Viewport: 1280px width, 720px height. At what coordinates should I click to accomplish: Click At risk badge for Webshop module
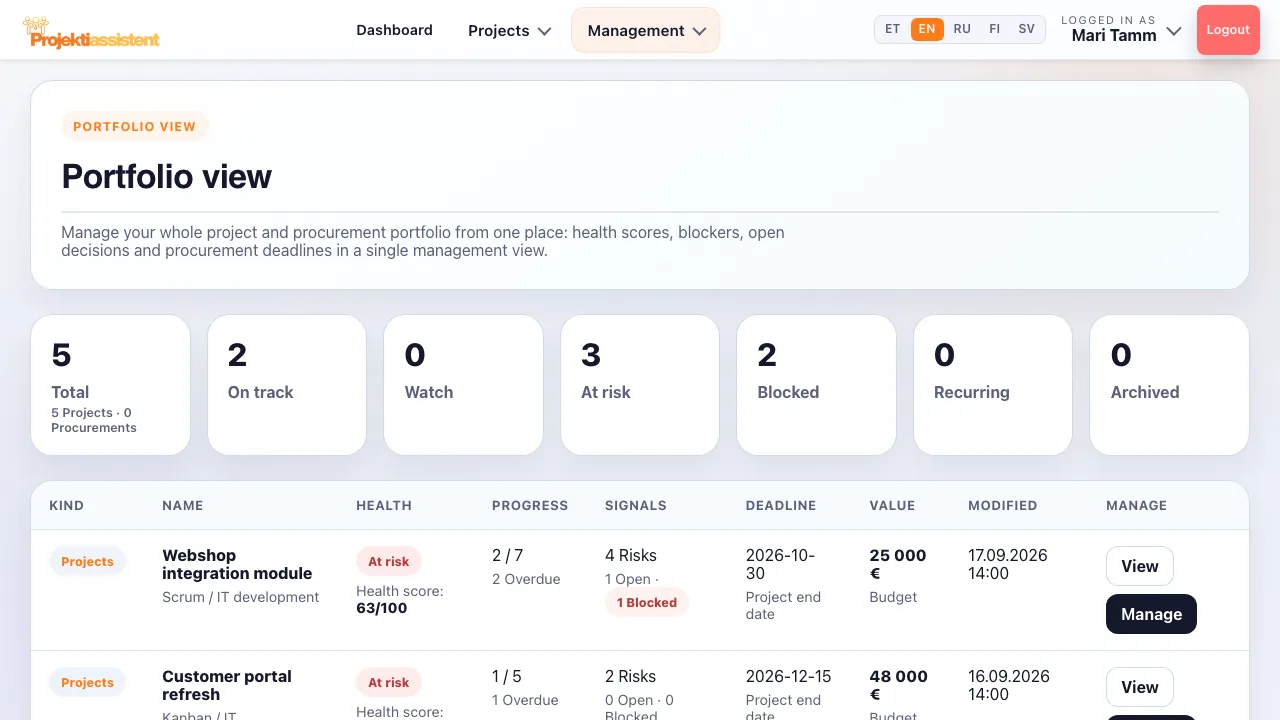[x=389, y=562]
